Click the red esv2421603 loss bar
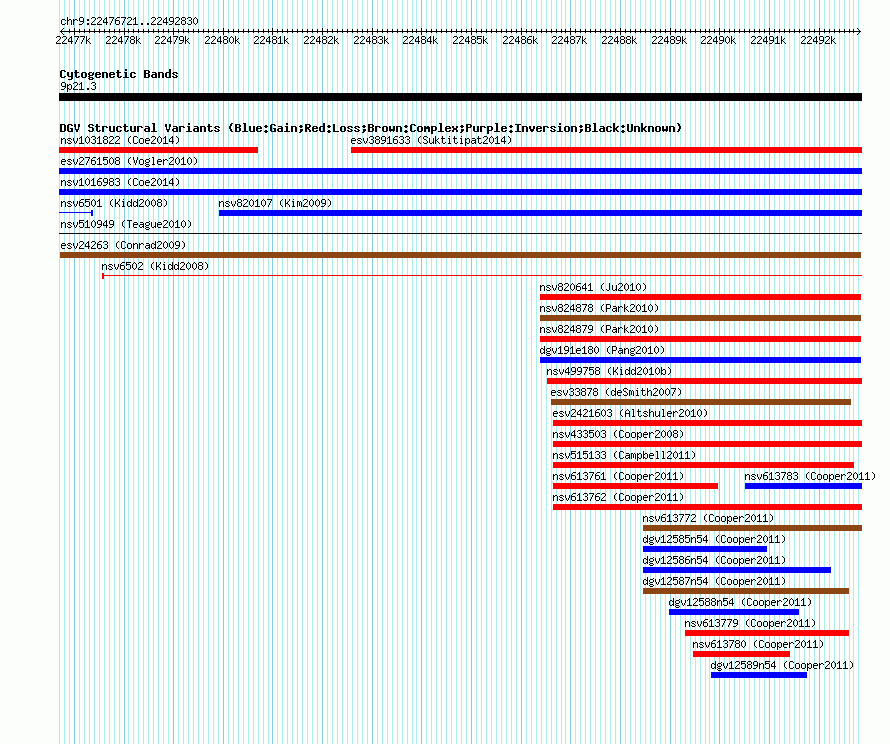Viewport: 890px width, 744px height. tap(707, 423)
